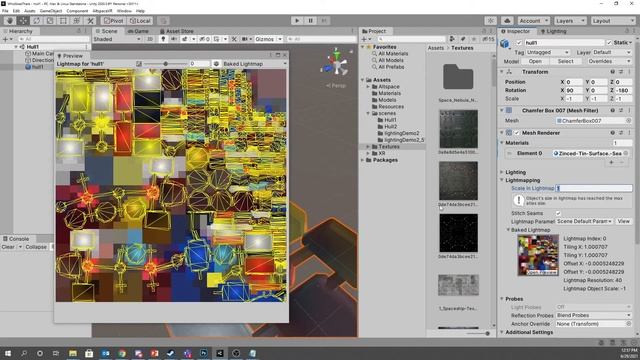Toggle Local handle rotation
The height and width of the screenshot is (360, 640).
pos(140,20)
